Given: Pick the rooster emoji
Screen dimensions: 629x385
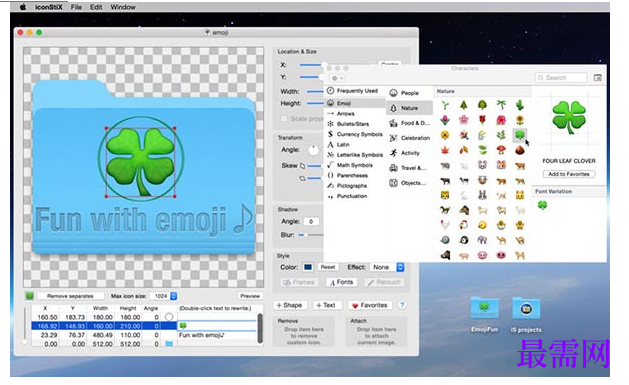Looking at the screenshot, I should pos(464,225).
